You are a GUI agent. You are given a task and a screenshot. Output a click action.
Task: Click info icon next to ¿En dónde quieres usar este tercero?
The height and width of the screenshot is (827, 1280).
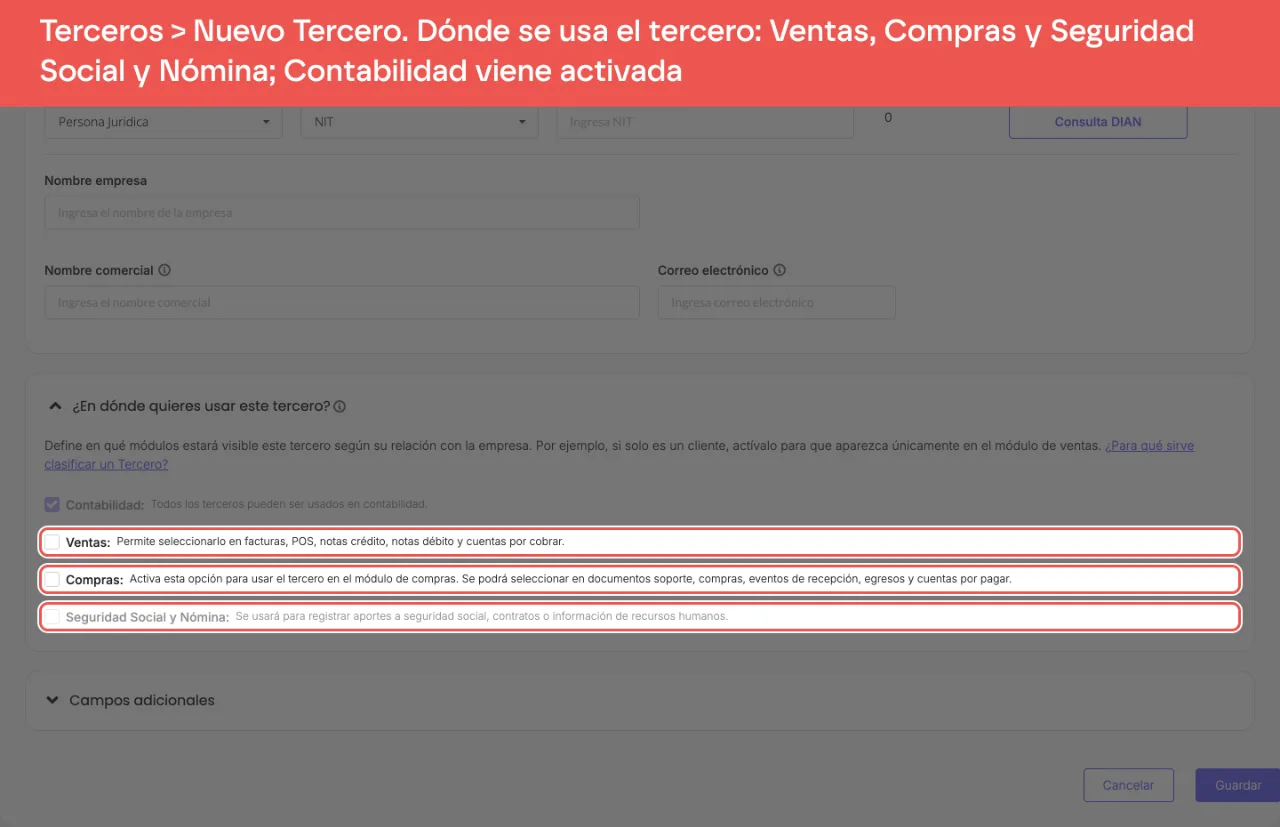340,407
